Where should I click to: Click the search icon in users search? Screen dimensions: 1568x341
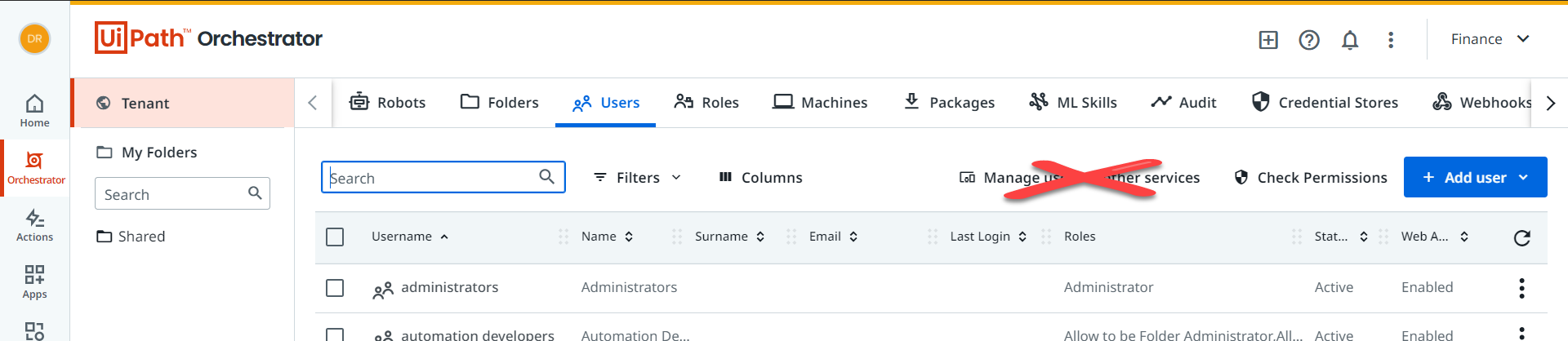pos(547,176)
